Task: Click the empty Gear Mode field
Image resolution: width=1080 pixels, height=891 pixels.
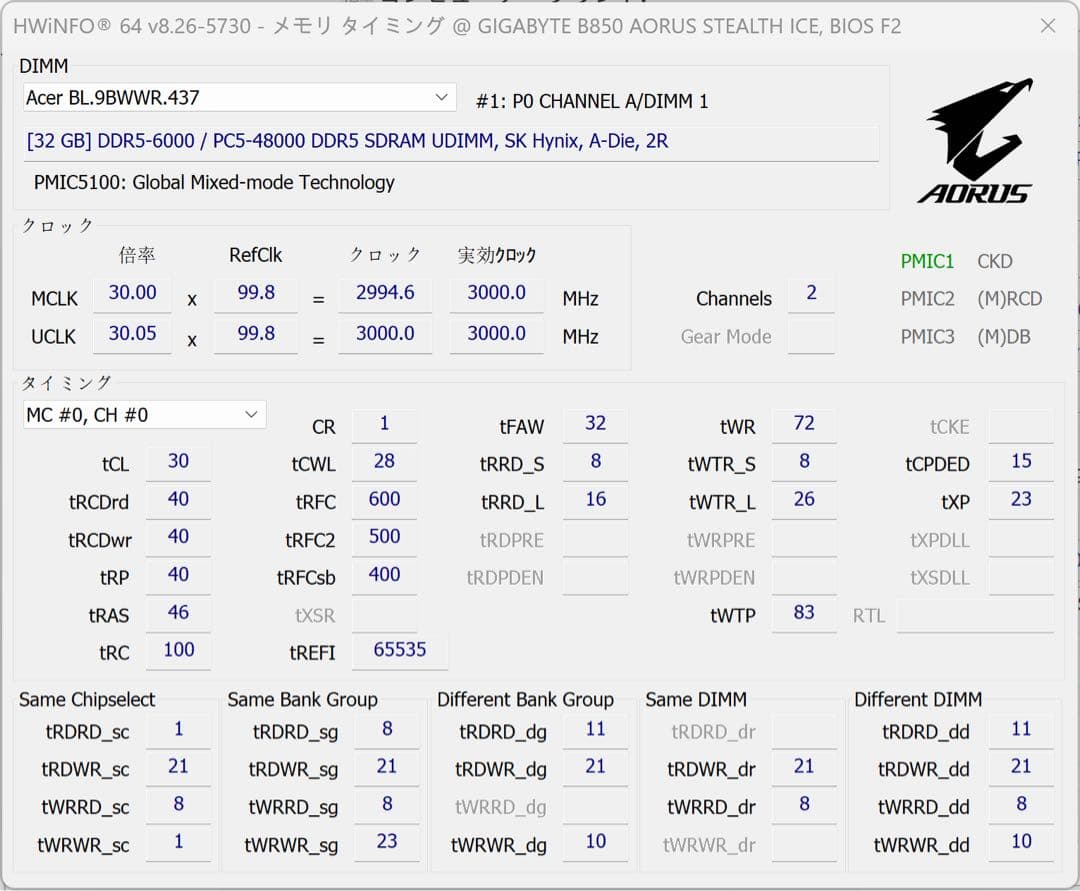Action: 811,336
